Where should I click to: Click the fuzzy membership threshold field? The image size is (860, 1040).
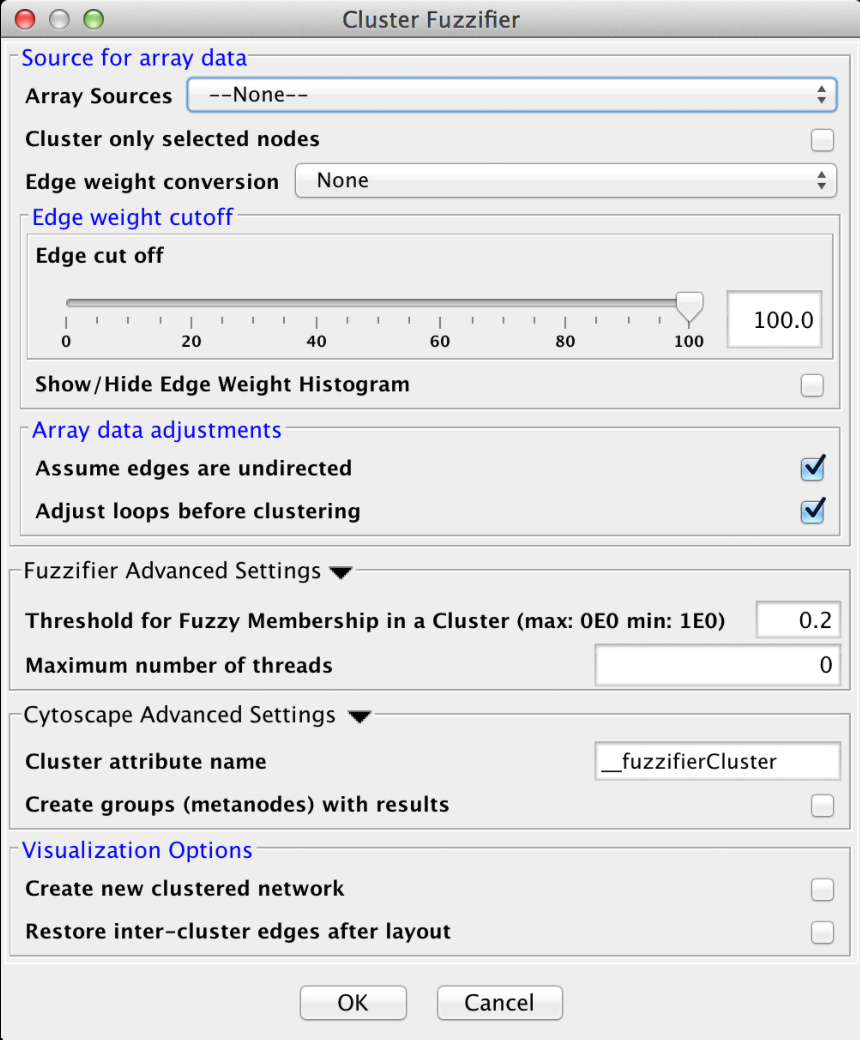click(x=798, y=620)
